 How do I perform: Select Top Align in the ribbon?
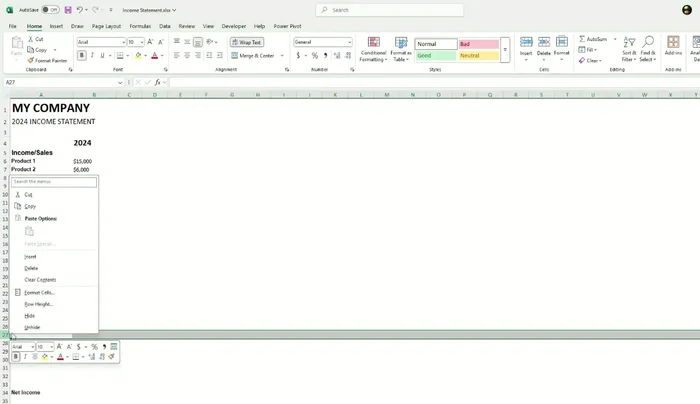(x=177, y=42)
